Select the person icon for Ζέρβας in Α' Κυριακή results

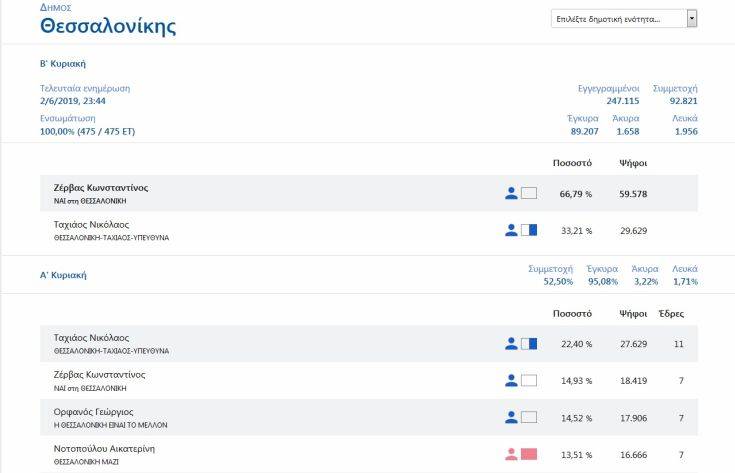(x=511, y=381)
